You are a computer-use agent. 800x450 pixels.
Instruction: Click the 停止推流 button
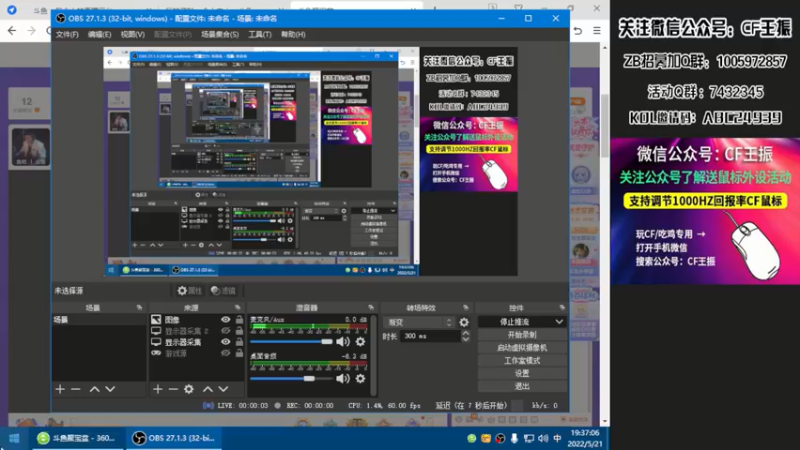click(x=515, y=322)
